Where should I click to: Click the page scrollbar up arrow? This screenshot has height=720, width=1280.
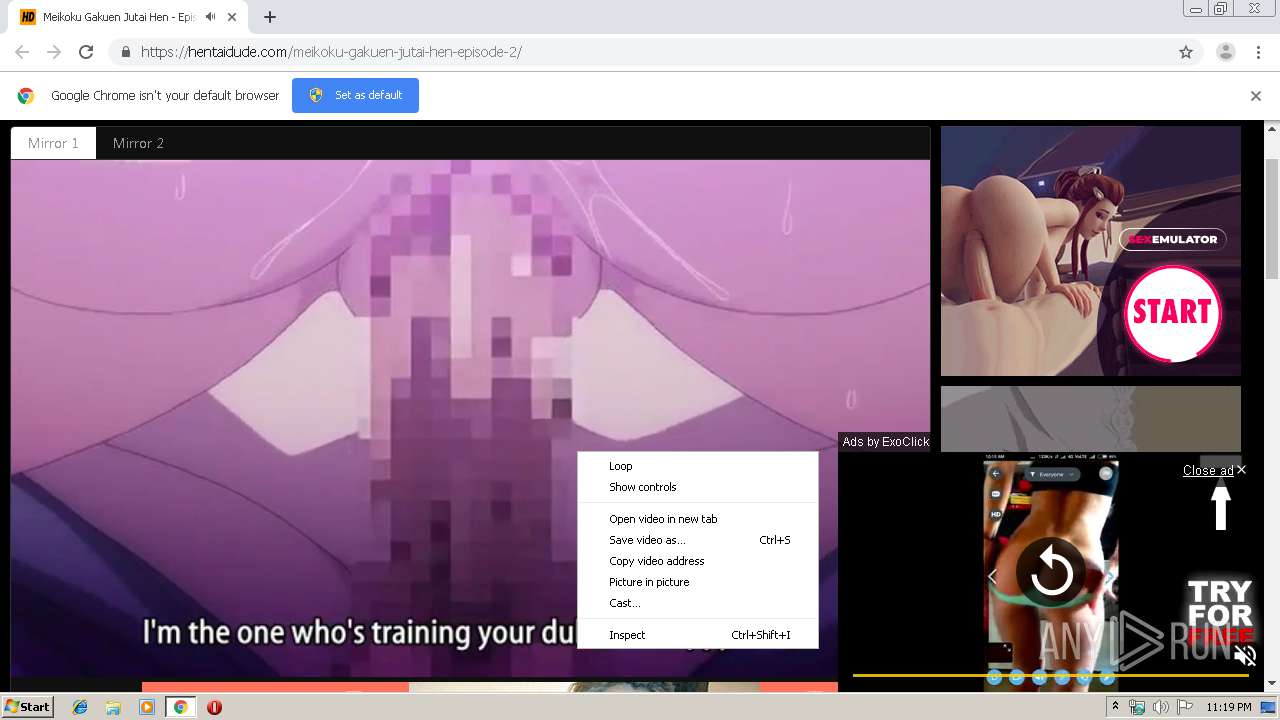[x=1272, y=129]
